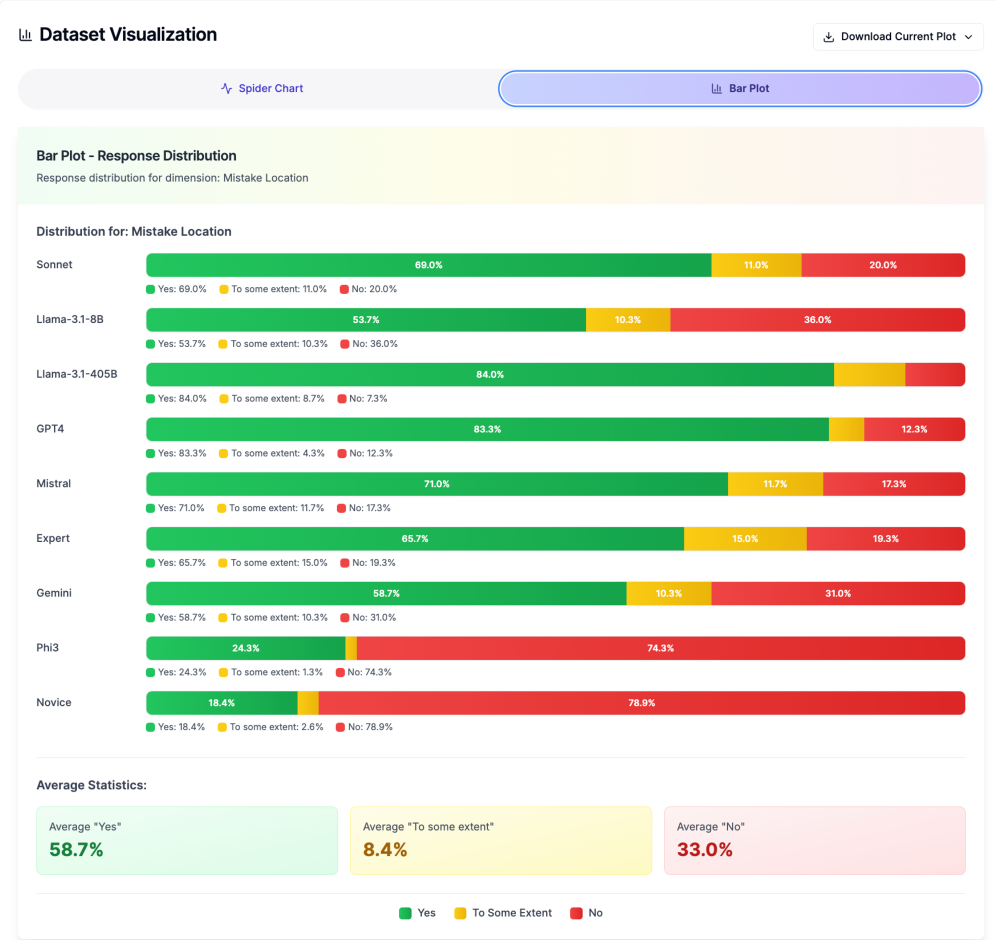
Task: Click the Average "Yes" 58.7% card
Action: (187, 841)
